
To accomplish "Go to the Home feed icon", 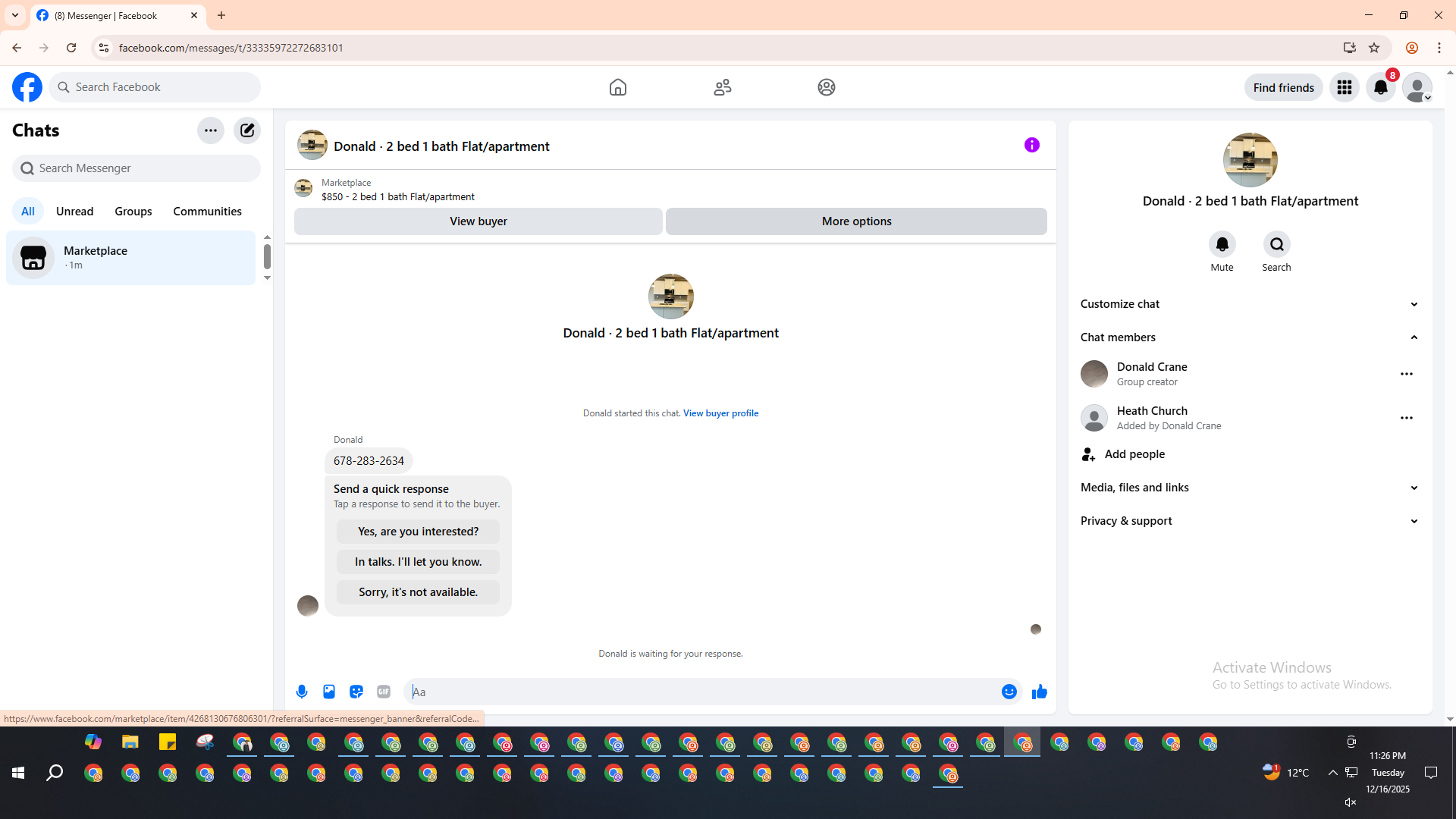I will [618, 87].
